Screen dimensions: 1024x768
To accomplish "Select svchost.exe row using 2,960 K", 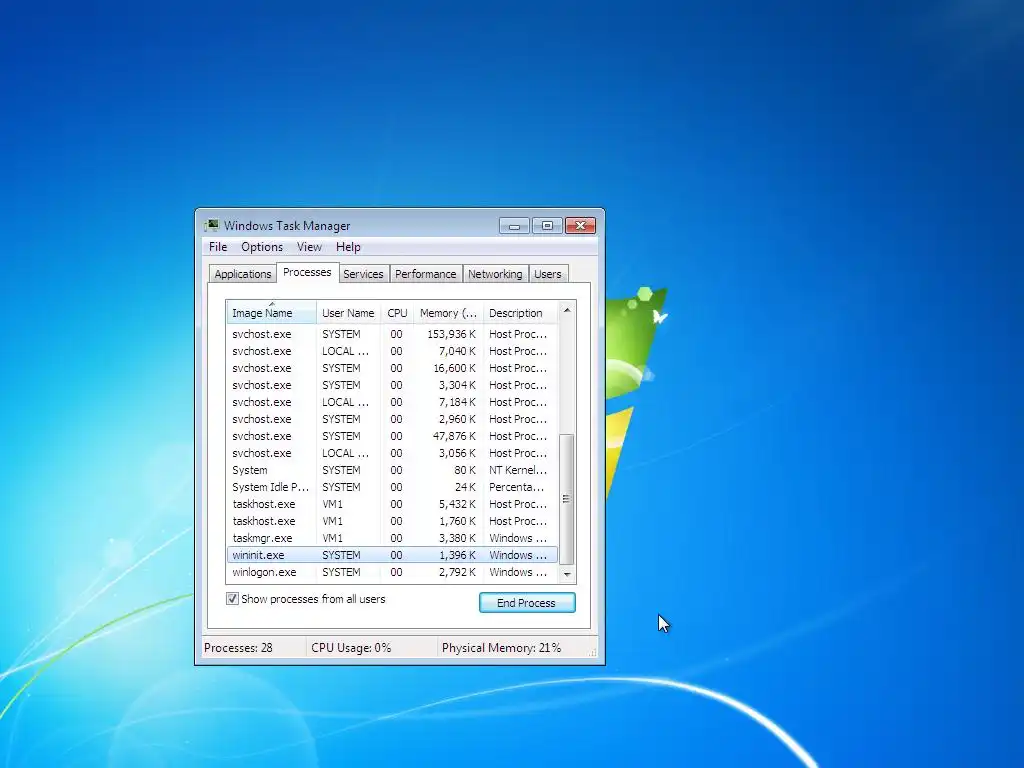I will 392,419.
